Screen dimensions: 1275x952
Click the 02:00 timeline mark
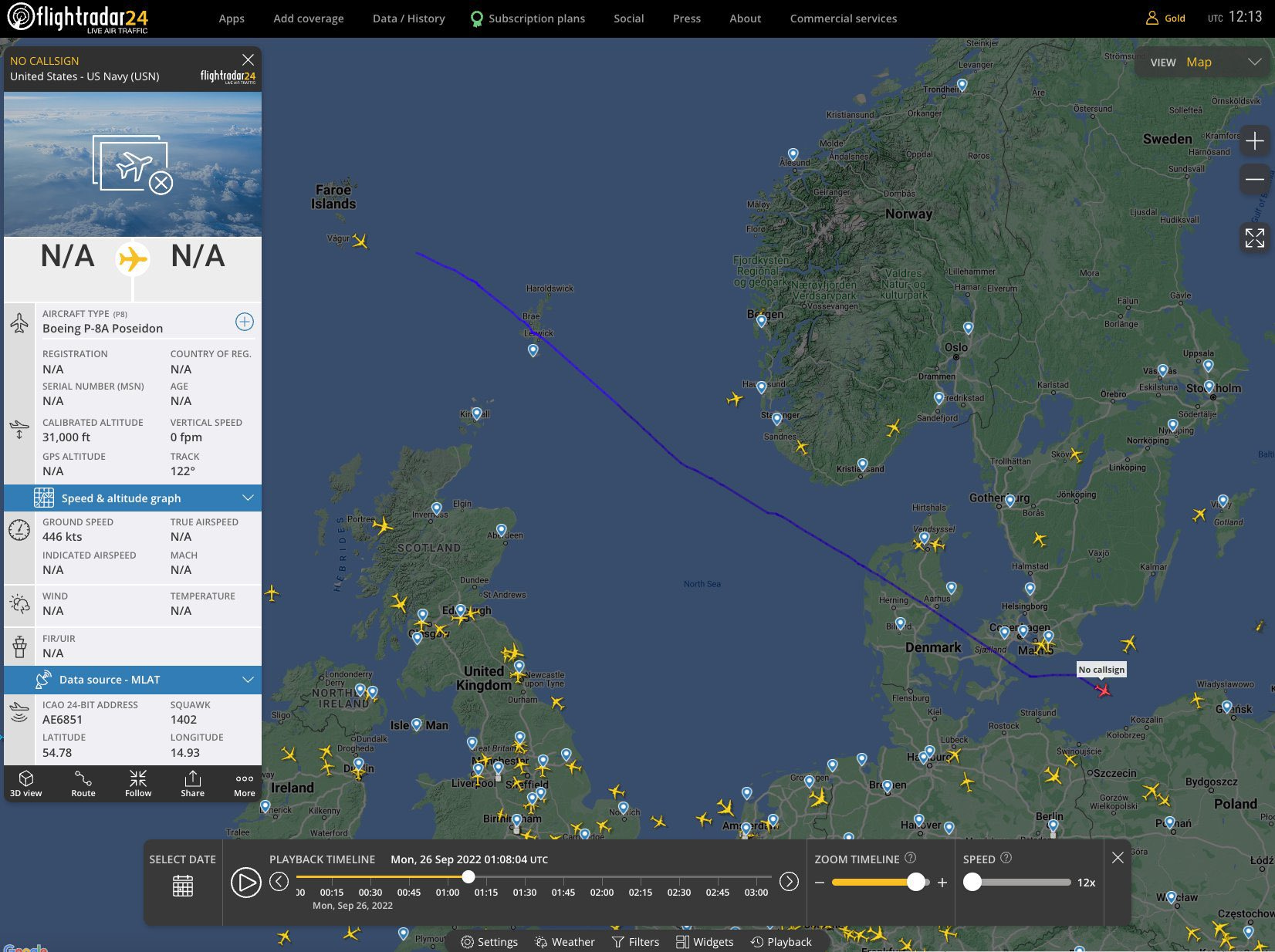(x=602, y=892)
